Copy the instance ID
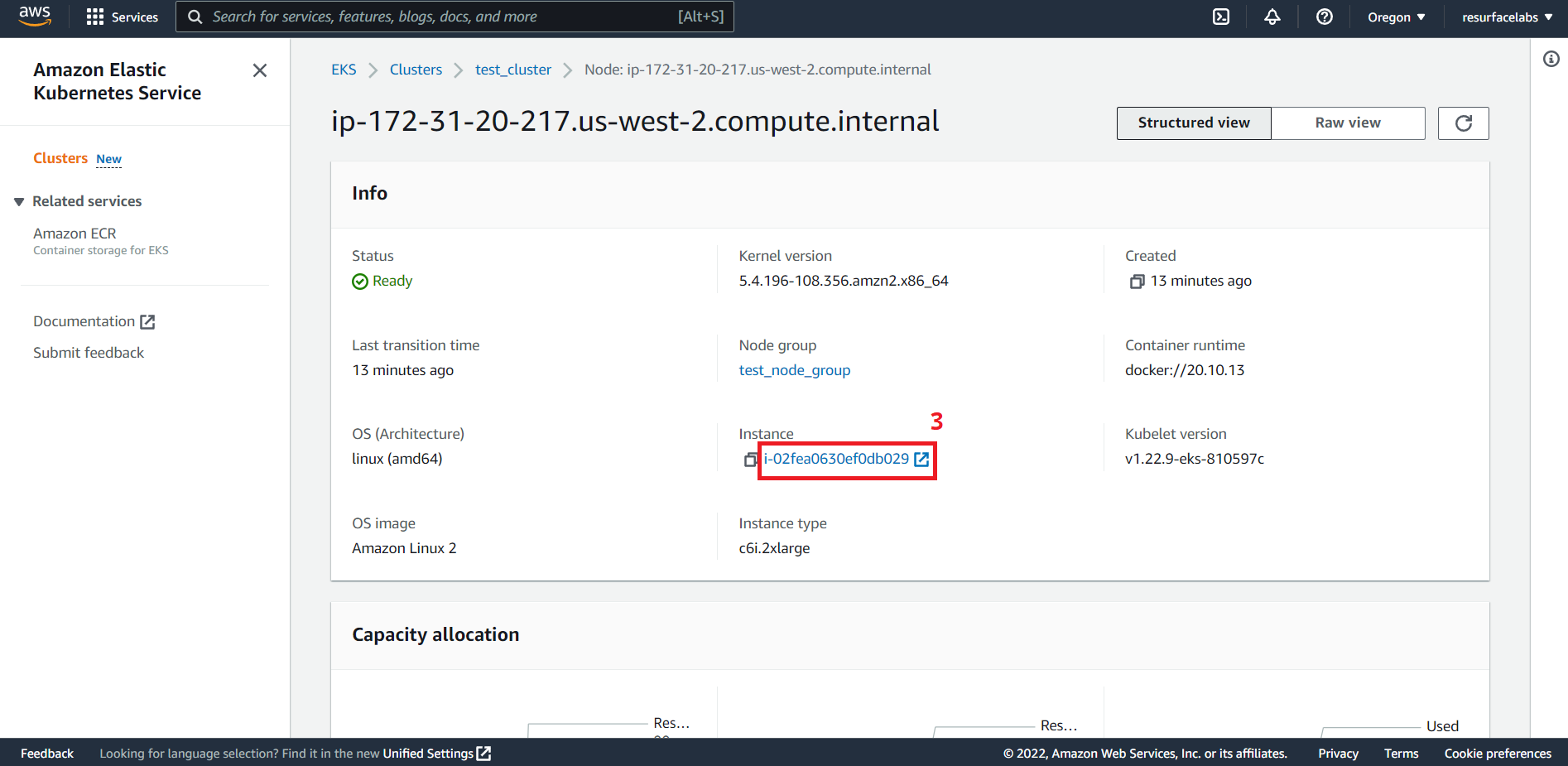 [x=751, y=460]
